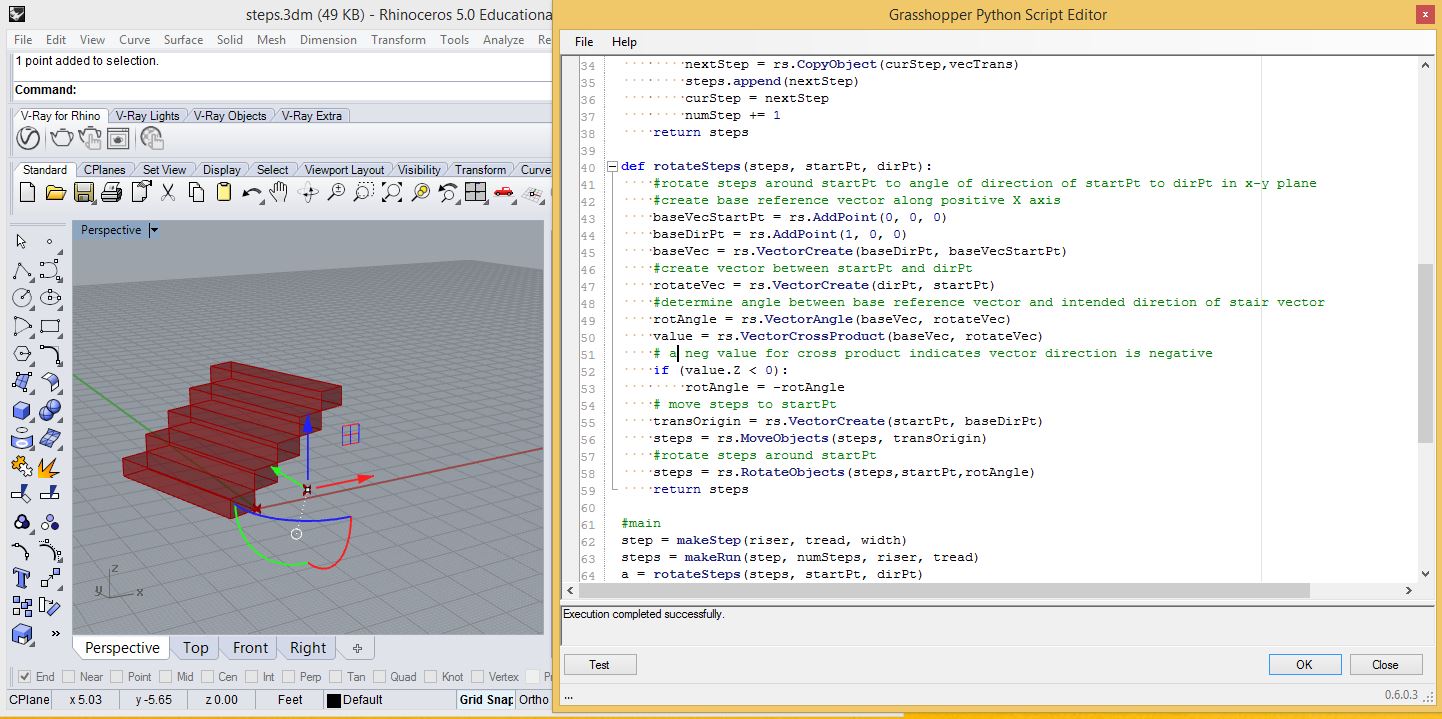Toggle the CPlane coordinate pane
Screen dimensions: 1442x719
(x=30, y=700)
